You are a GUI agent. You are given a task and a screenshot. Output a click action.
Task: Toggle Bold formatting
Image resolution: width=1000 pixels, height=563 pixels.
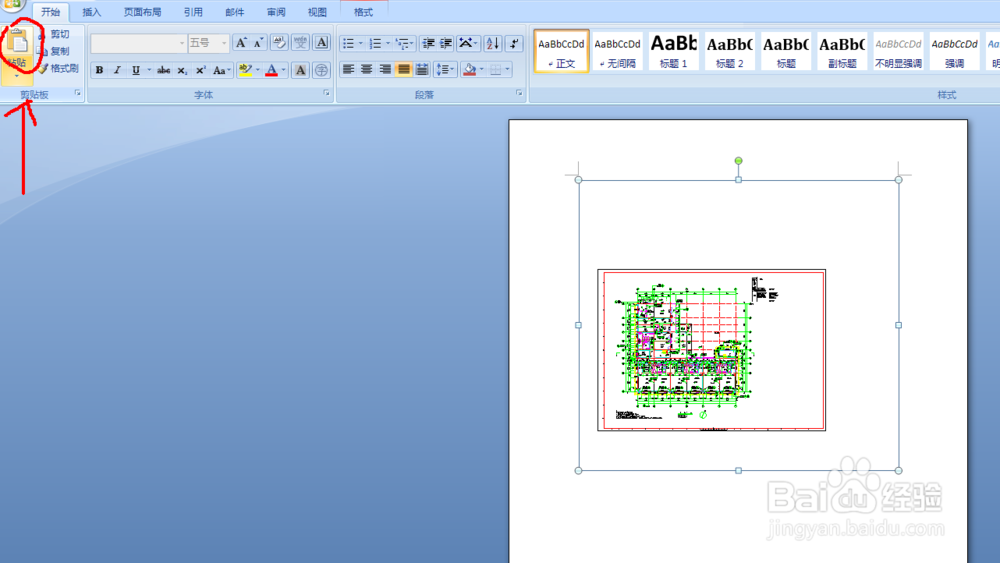click(x=99, y=70)
